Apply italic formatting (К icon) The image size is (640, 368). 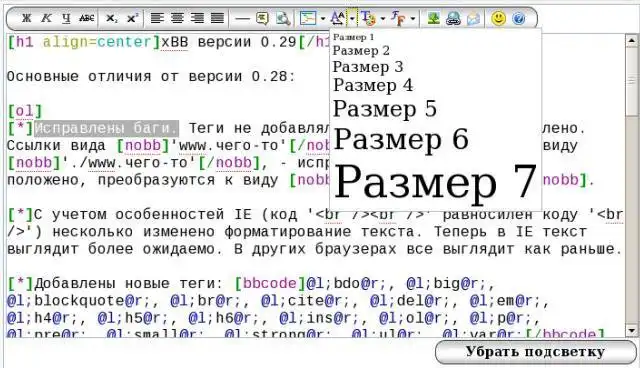(x=47, y=18)
